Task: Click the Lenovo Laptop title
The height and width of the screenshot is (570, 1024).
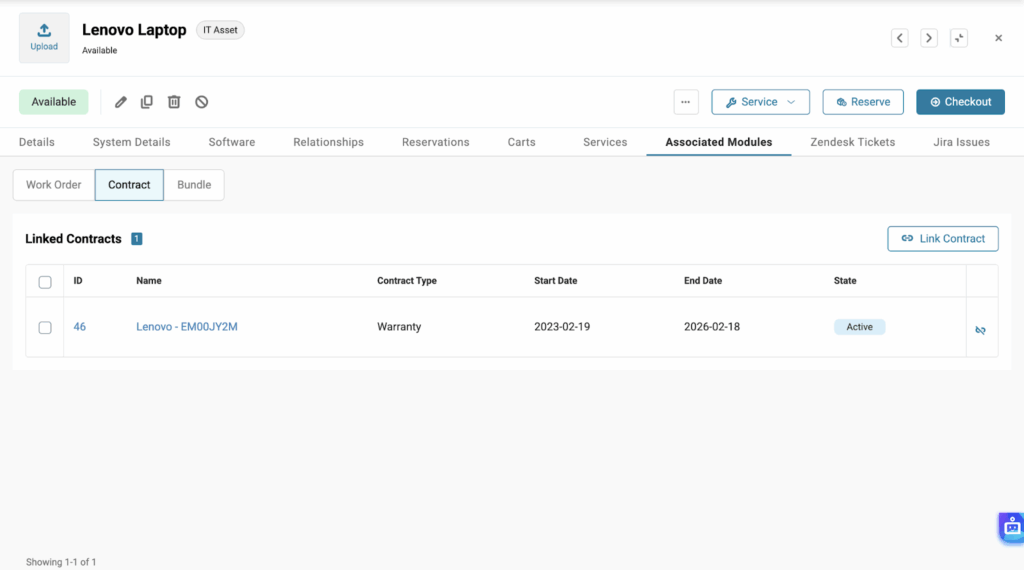Action: [134, 30]
